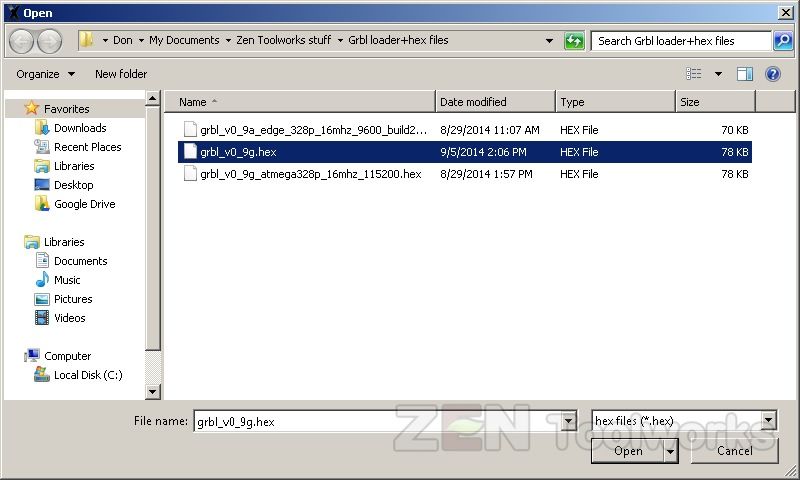Image resolution: width=800 pixels, height=480 pixels.
Task: Open the Help question mark icon
Action: coord(772,74)
